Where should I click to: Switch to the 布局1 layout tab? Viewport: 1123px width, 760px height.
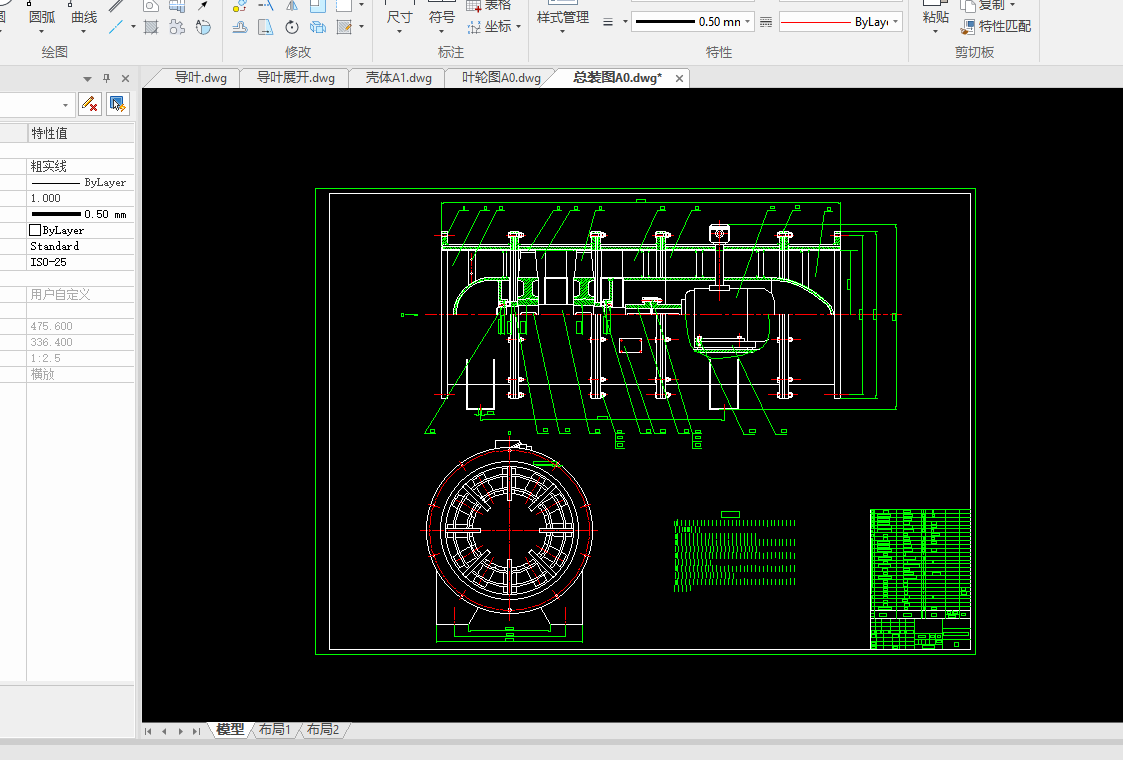[x=274, y=730]
